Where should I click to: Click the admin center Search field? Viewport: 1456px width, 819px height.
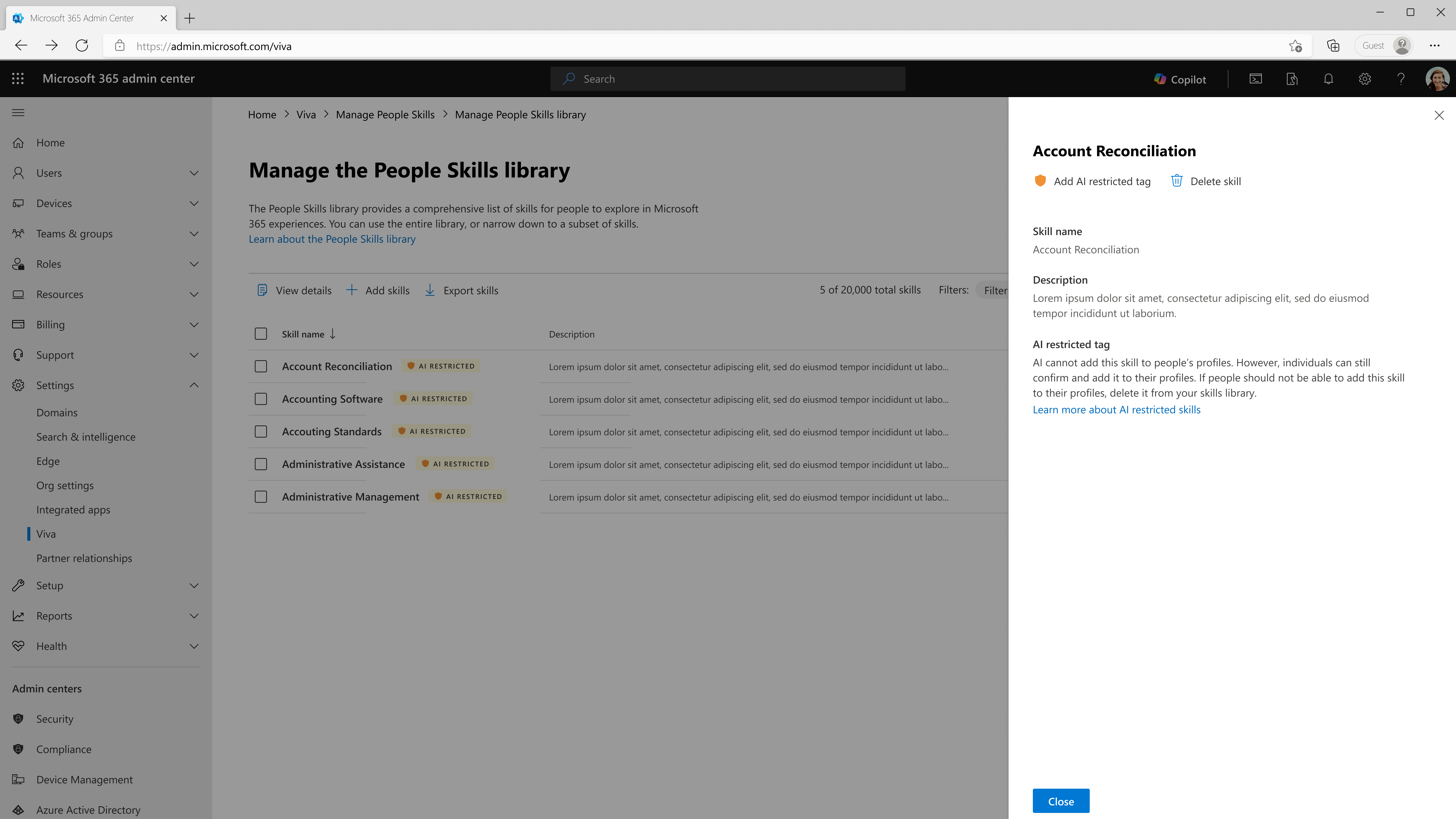pyautogui.click(x=728, y=79)
